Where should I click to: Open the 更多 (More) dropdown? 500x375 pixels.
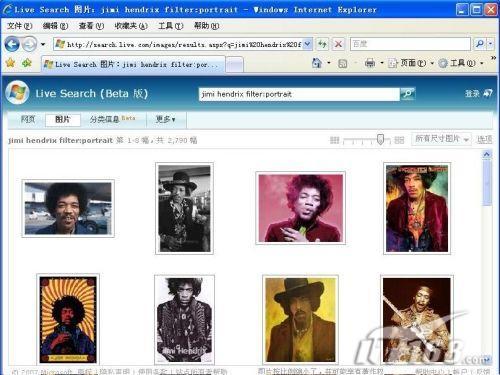pyautogui.click(x=165, y=119)
